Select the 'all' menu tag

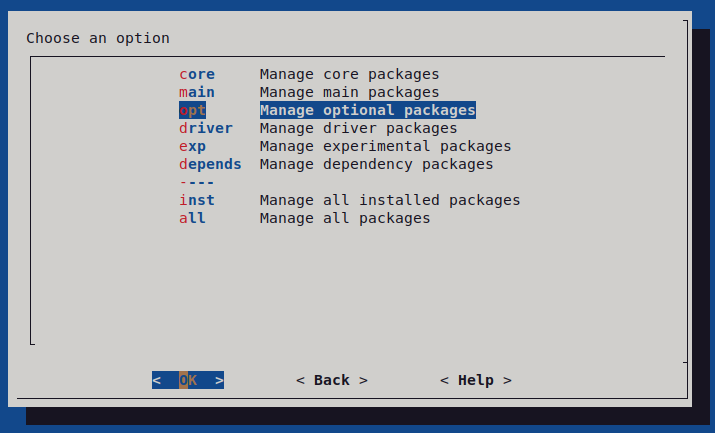pyautogui.click(x=193, y=218)
